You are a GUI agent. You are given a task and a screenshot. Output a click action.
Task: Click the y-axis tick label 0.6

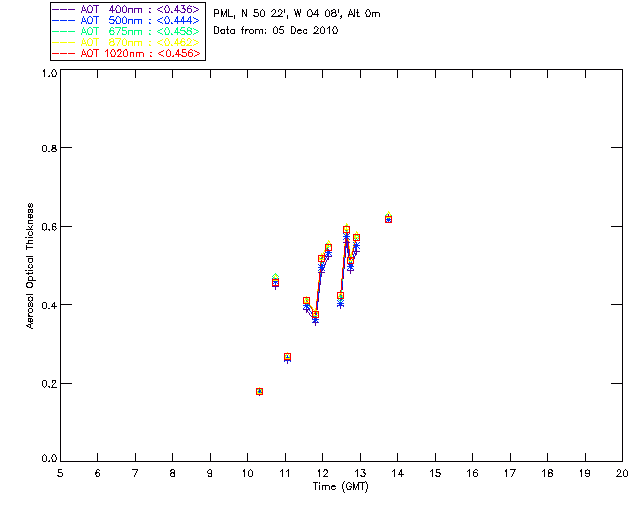point(49,227)
